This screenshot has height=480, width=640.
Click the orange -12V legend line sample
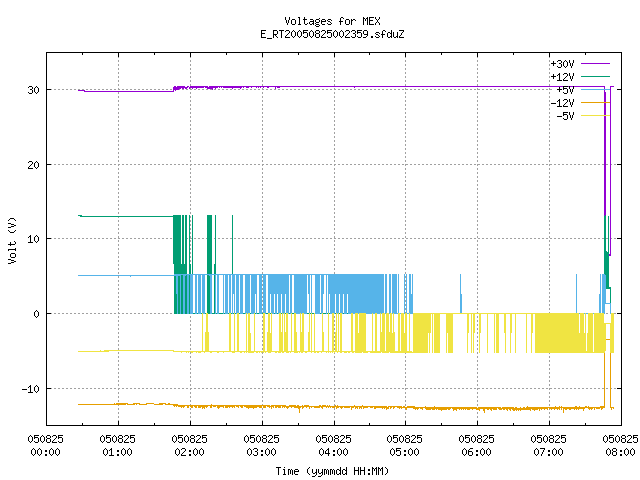coord(595,102)
